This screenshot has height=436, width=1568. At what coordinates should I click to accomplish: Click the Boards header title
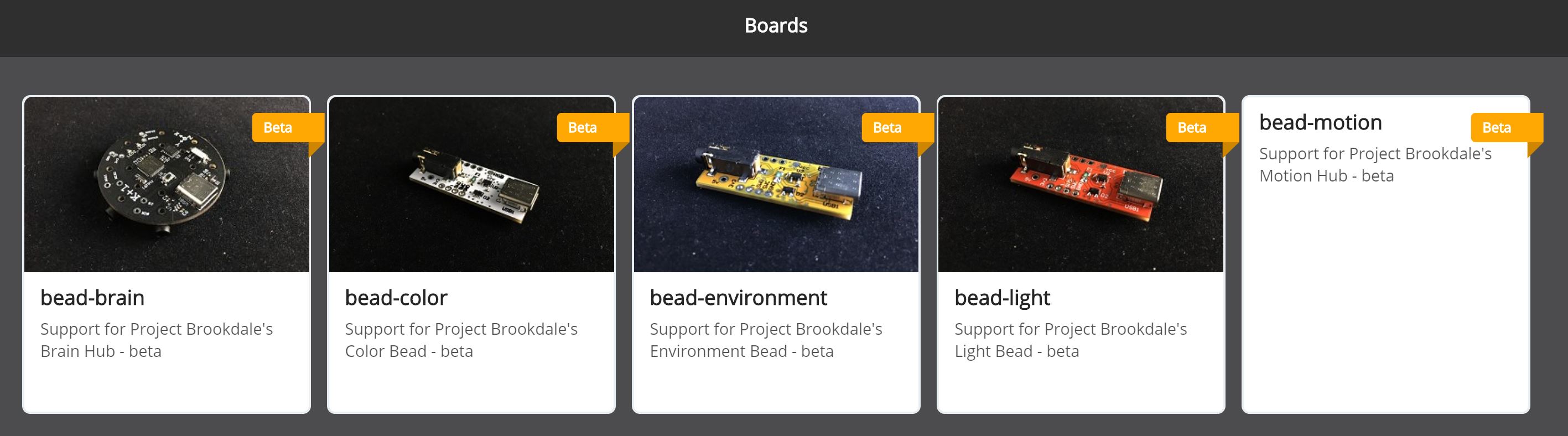click(x=776, y=25)
